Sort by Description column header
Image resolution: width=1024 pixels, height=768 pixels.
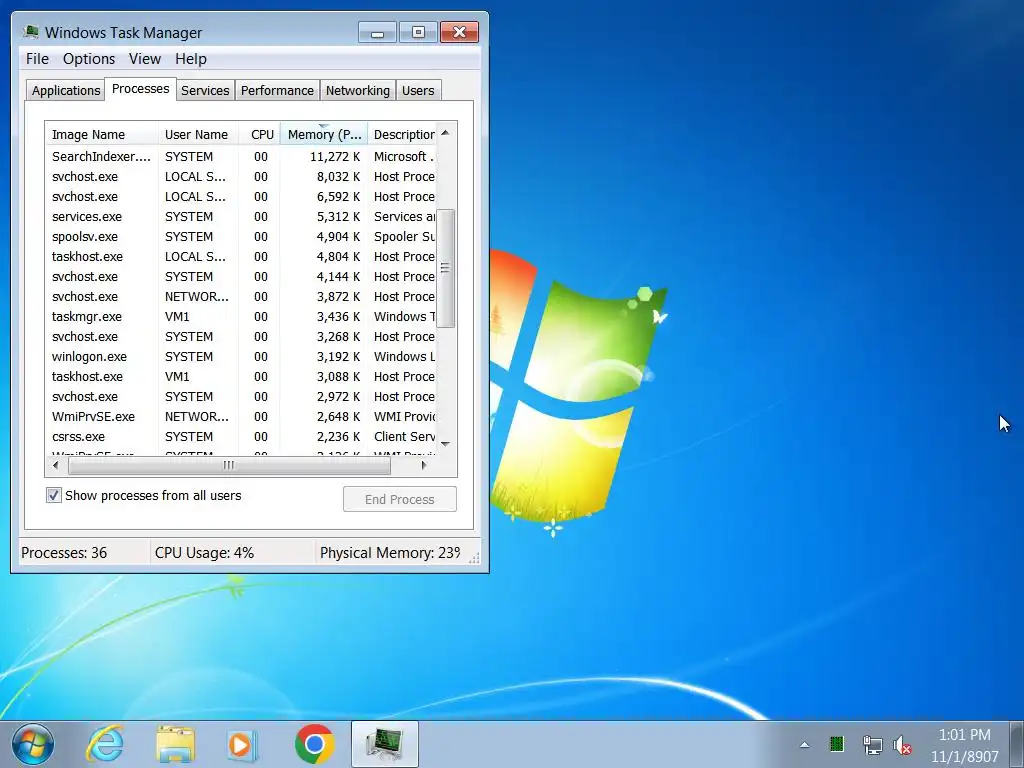coord(402,135)
